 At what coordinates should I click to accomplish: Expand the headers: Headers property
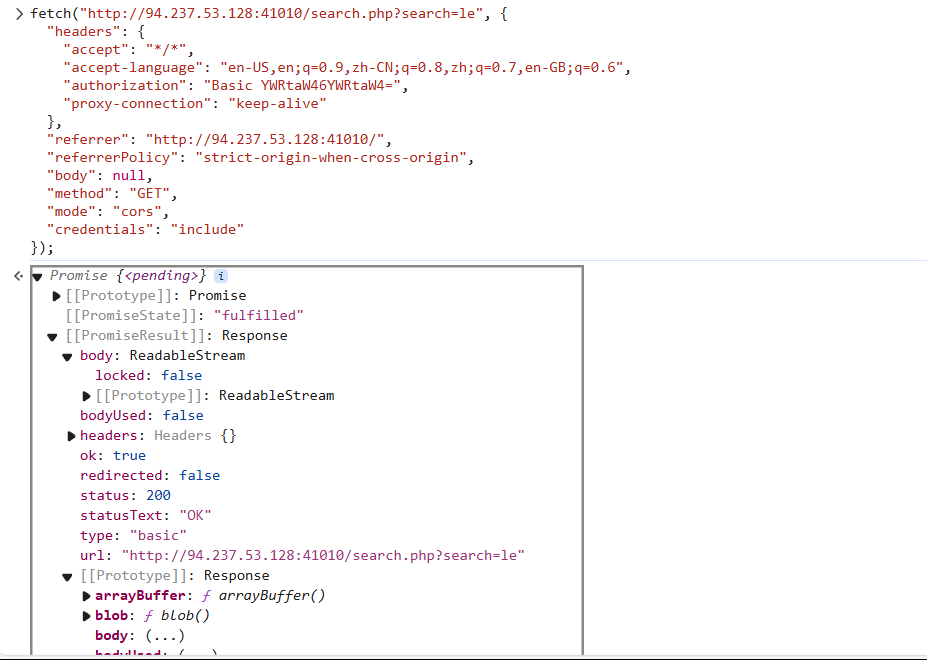point(70,435)
